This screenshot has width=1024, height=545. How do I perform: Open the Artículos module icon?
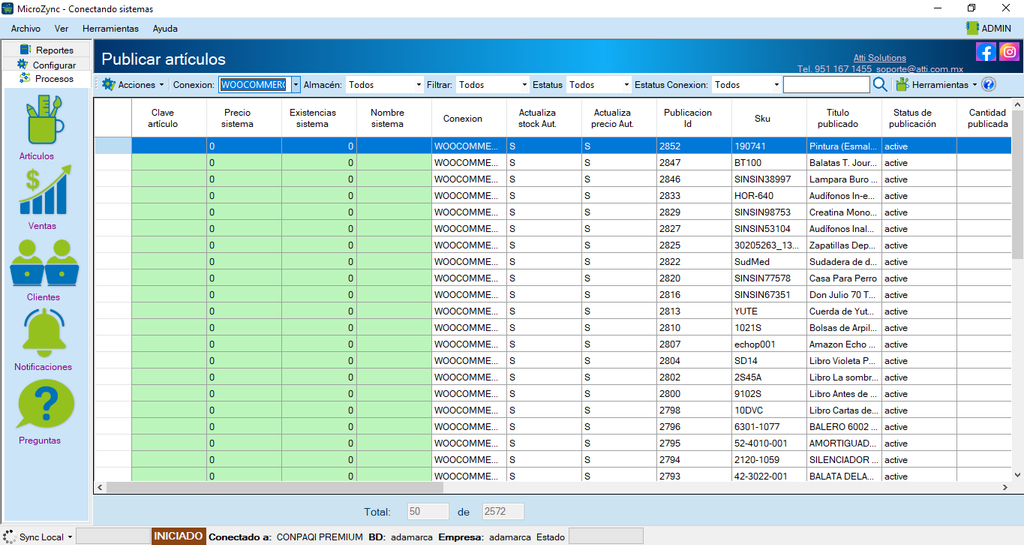tap(44, 119)
